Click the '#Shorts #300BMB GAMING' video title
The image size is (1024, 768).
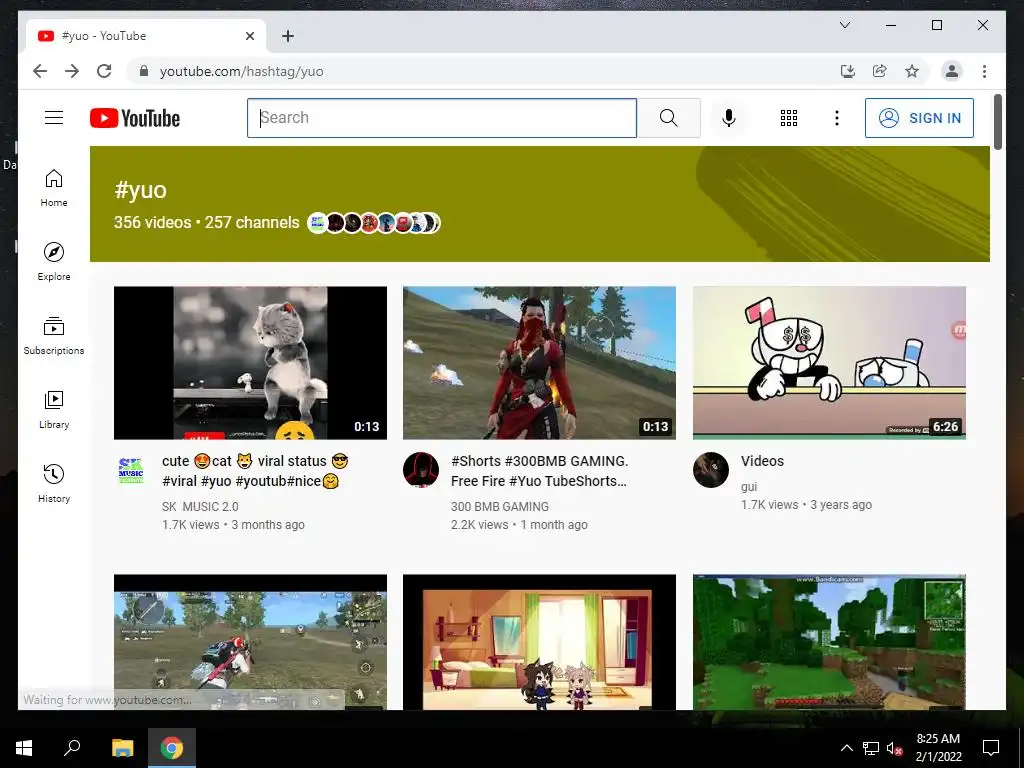[539, 471]
